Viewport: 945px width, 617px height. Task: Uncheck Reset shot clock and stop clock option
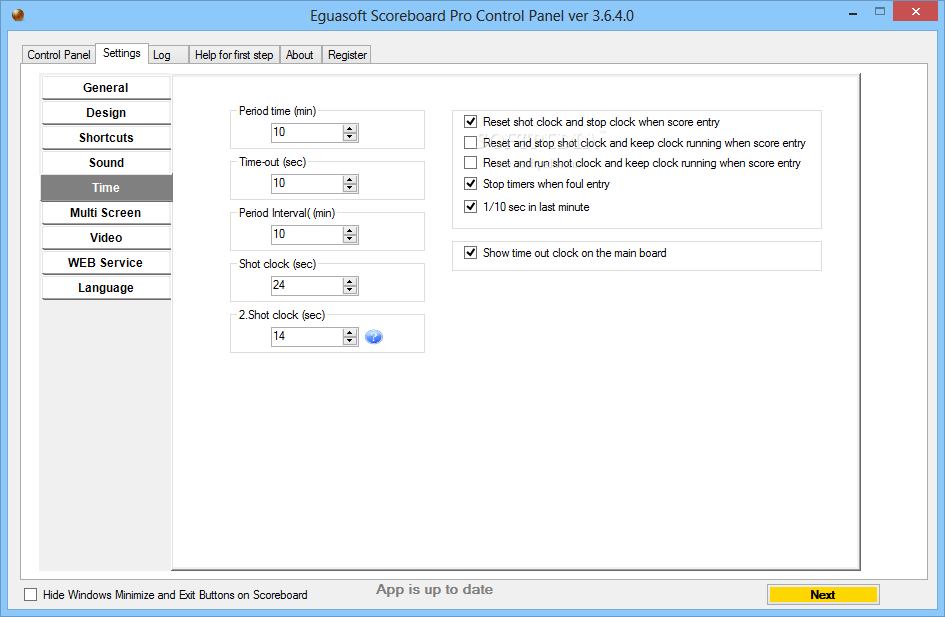pyautogui.click(x=471, y=122)
